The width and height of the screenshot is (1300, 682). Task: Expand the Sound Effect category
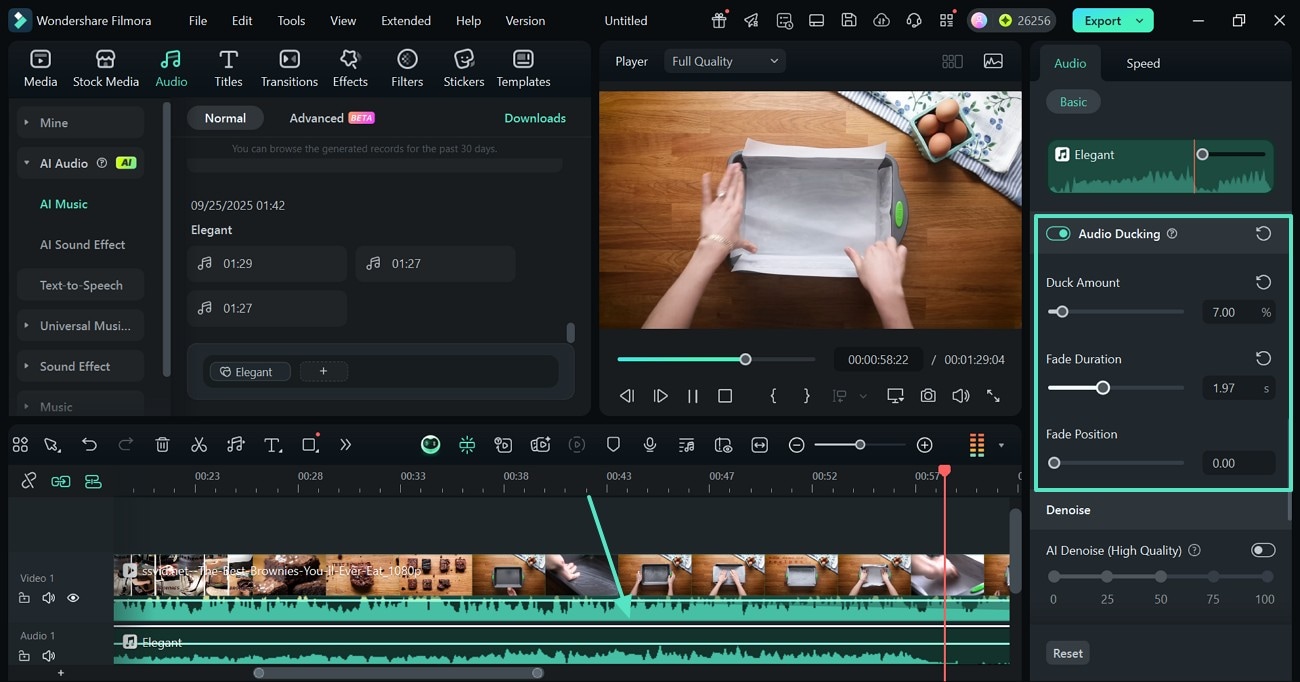(75, 366)
